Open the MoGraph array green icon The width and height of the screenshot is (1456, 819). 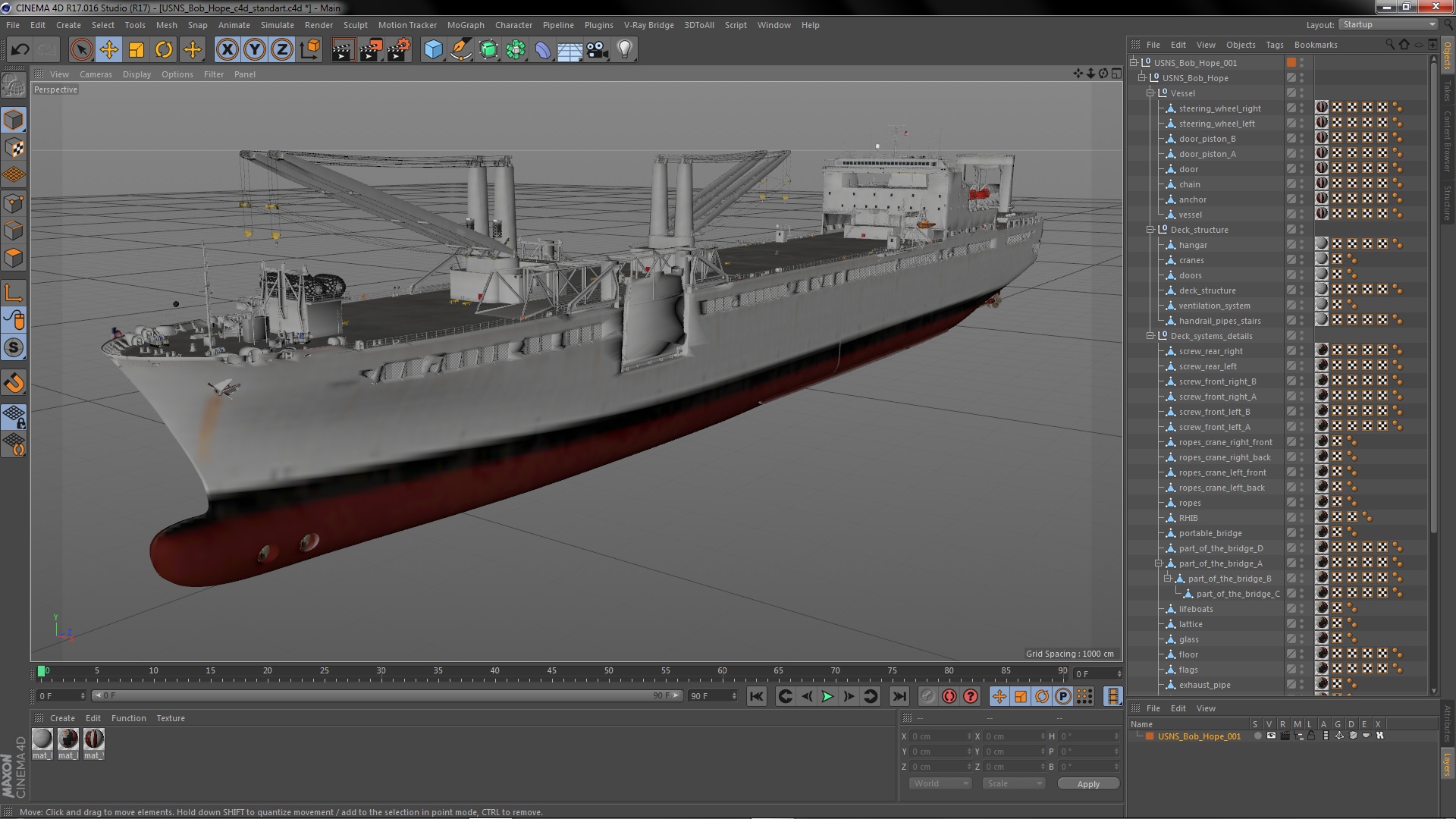[x=516, y=50]
